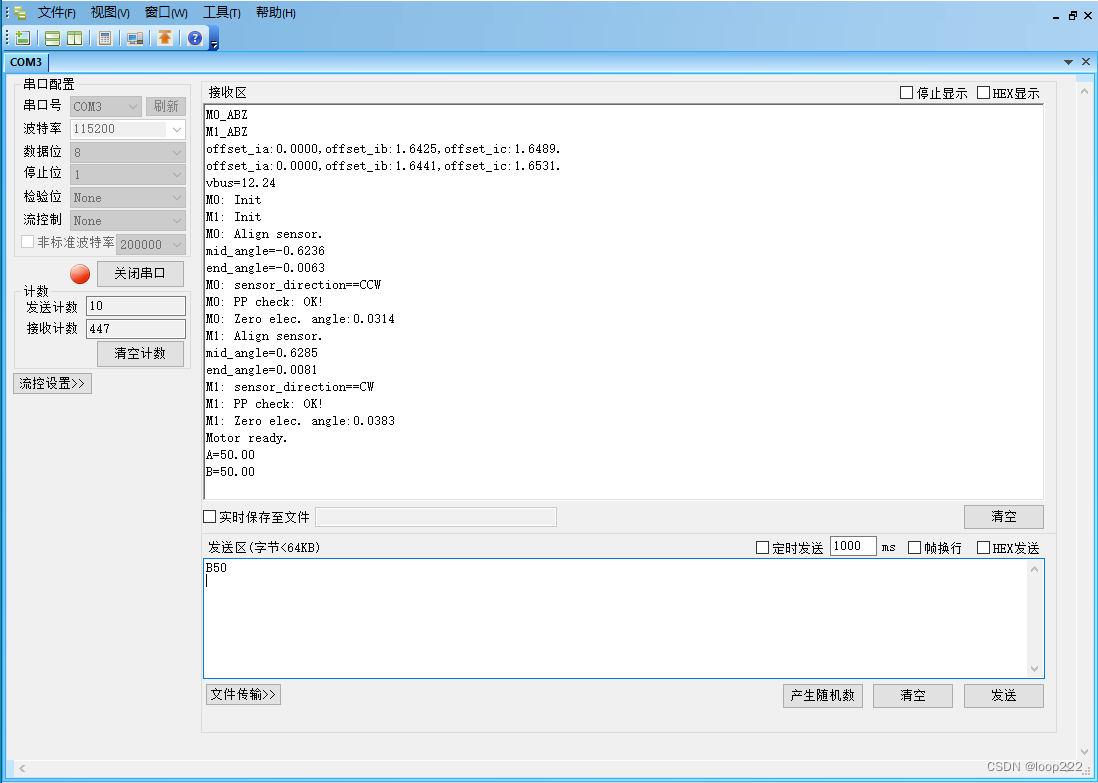Click the send area scroll up arrow
The width and height of the screenshot is (1098, 783).
[x=1034, y=569]
